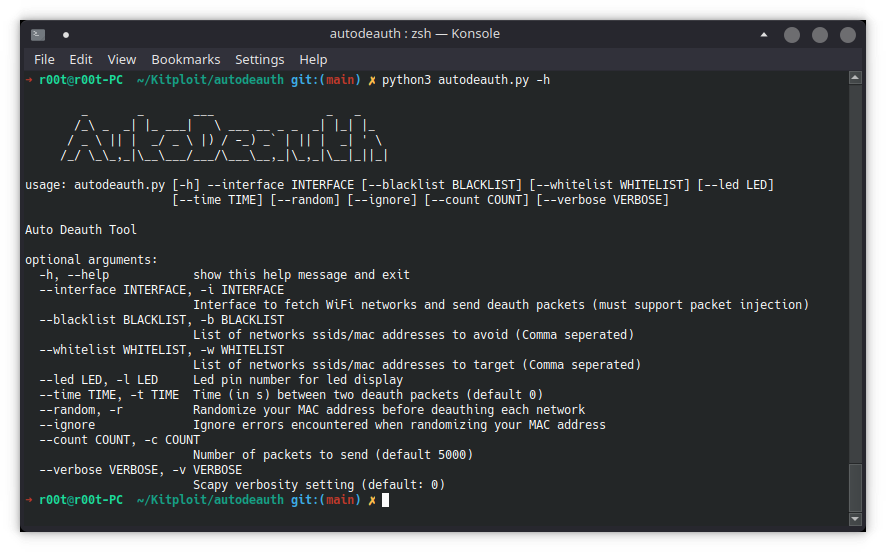Click the '--ignore' option text
Screen dimensions: 886x552
67,425
